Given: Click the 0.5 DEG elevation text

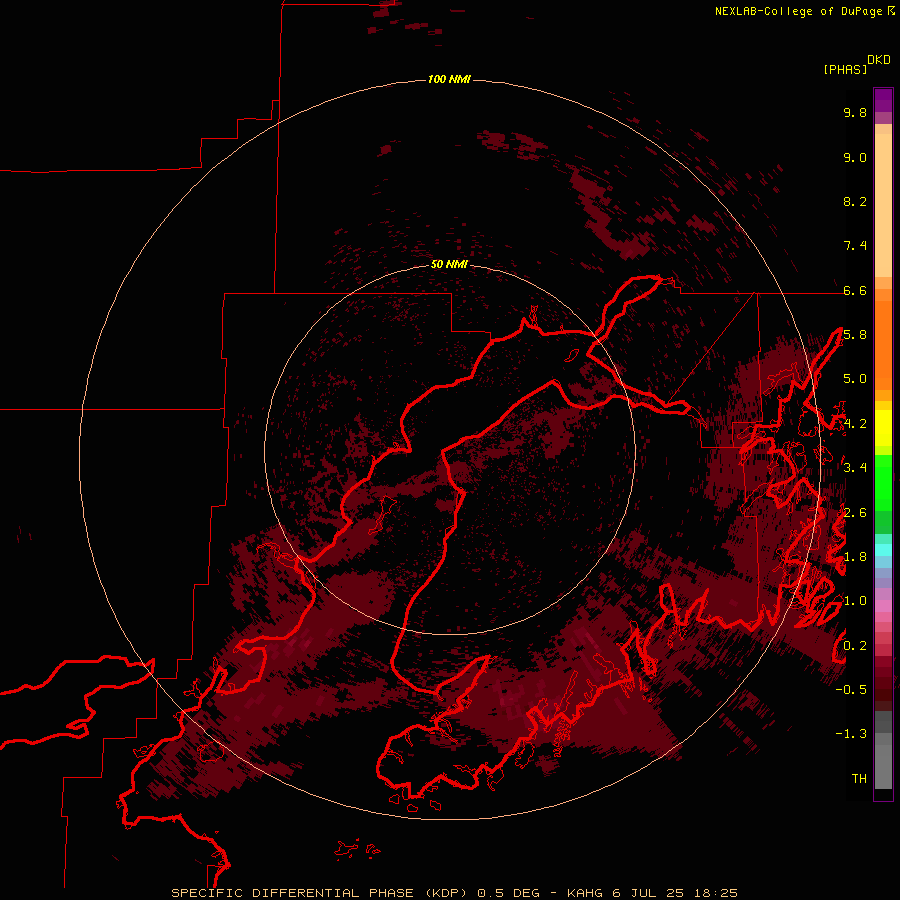Looking at the screenshot, I should [509, 893].
